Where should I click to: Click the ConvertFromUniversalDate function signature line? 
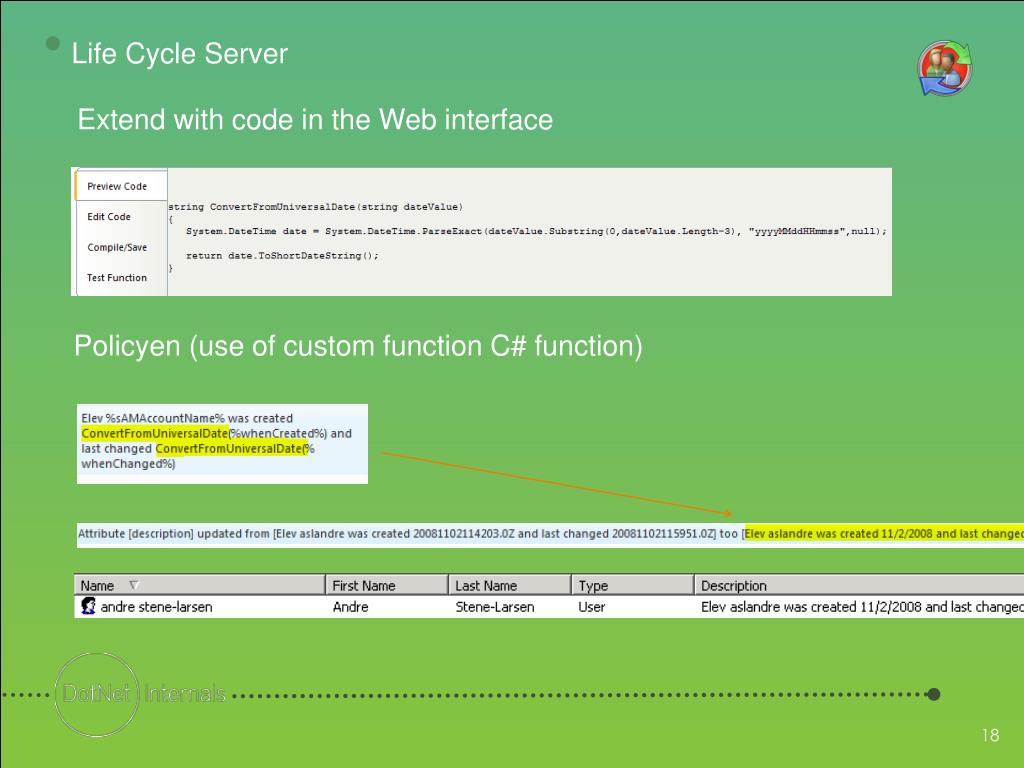315,207
